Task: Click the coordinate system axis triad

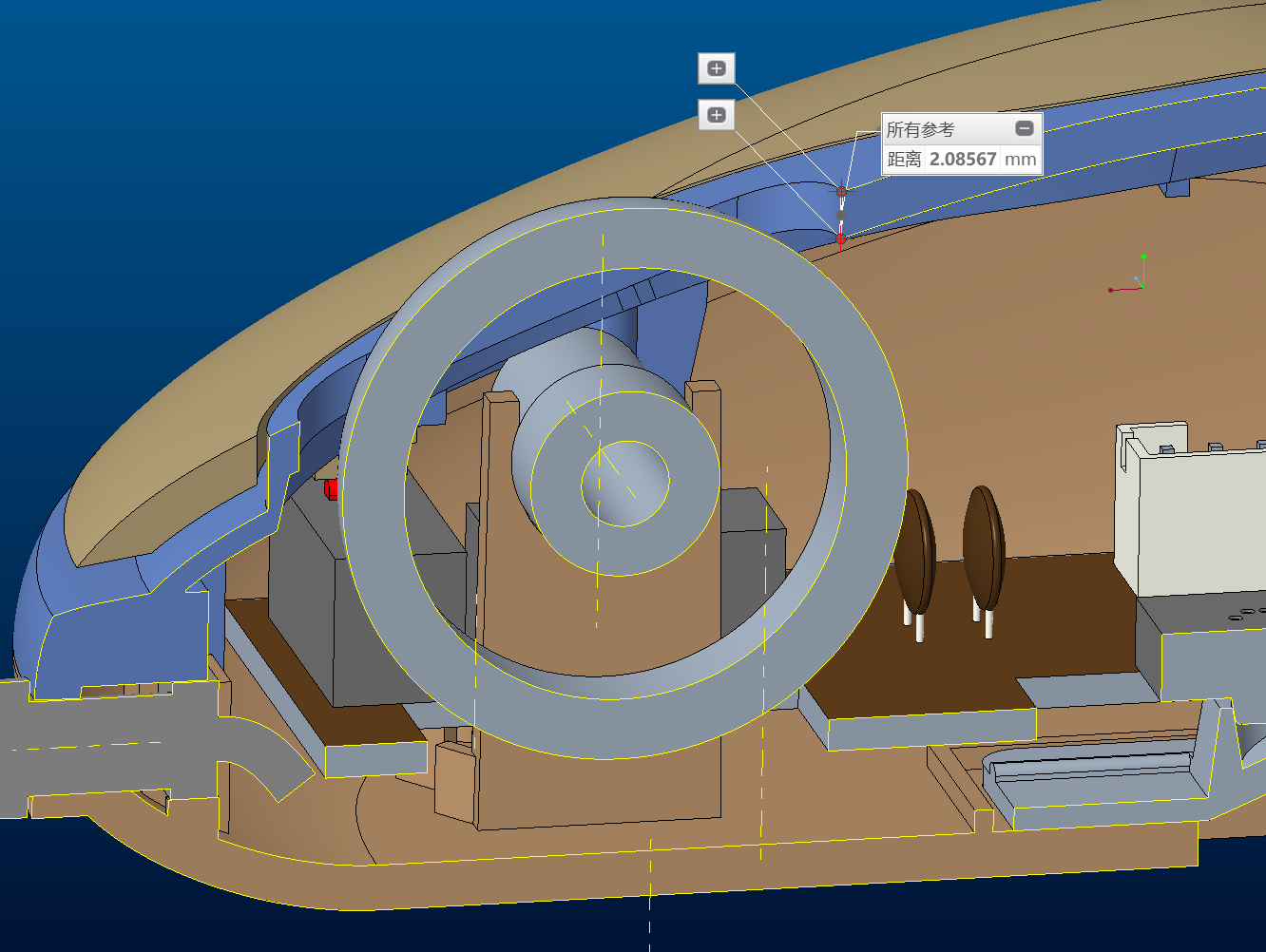Action: (1138, 278)
